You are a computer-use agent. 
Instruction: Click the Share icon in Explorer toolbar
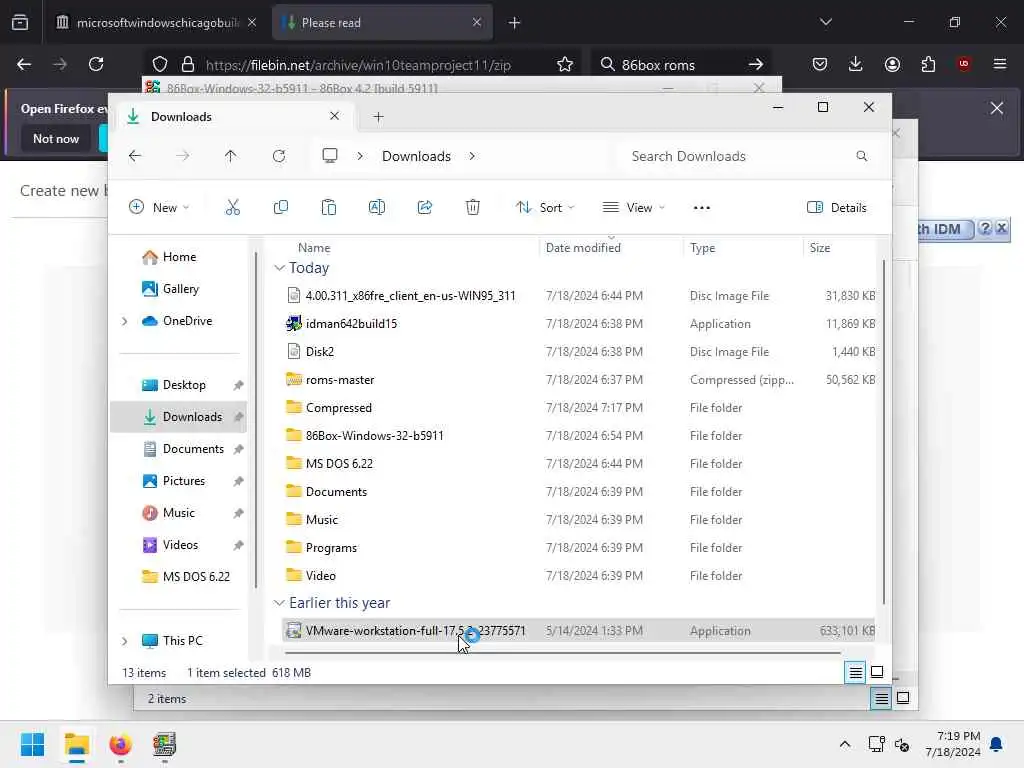[x=424, y=207]
